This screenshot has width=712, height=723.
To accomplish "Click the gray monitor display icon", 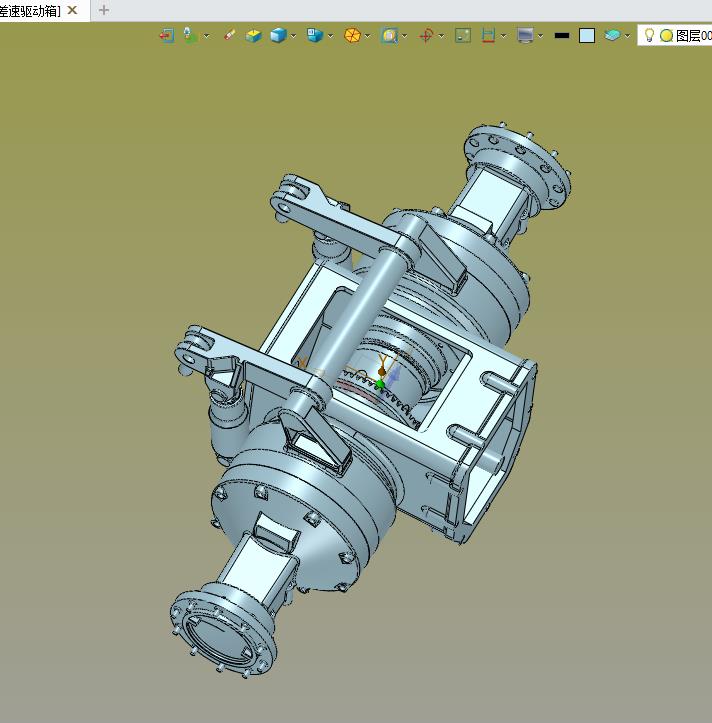I will [x=525, y=35].
